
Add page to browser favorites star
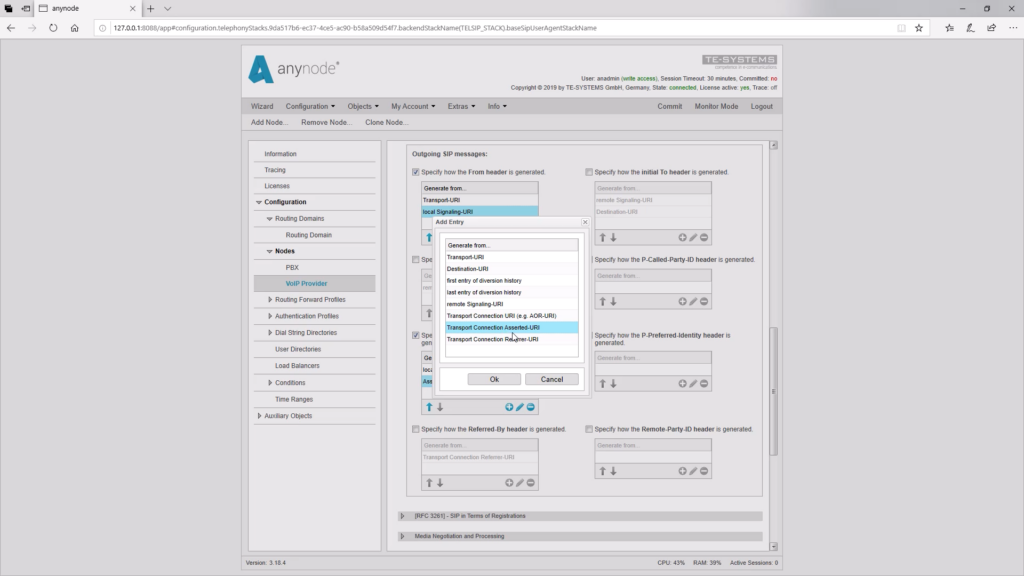click(x=919, y=28)
